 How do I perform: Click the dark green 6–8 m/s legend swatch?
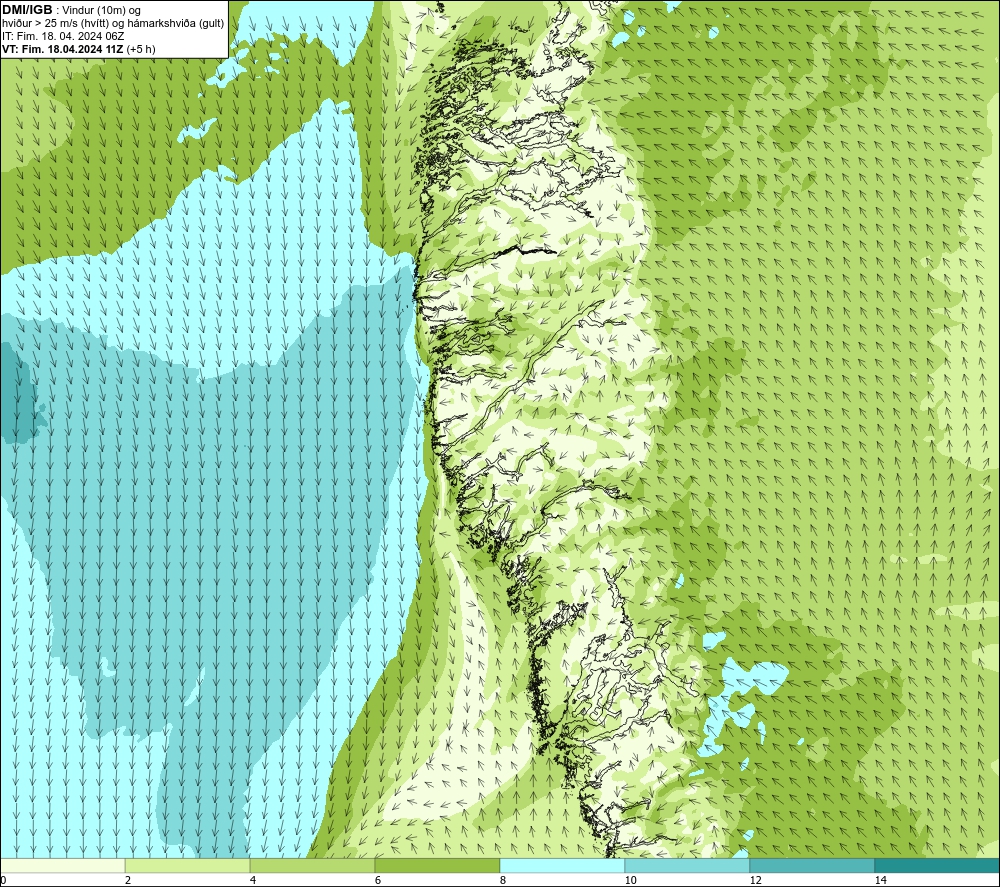tap(438, 865)
